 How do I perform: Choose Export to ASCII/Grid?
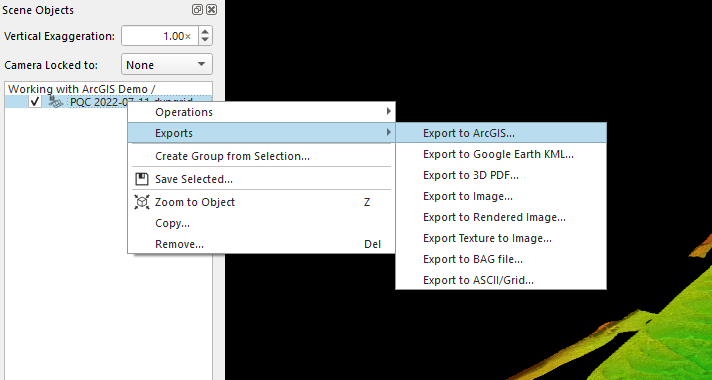coord(501,280)
